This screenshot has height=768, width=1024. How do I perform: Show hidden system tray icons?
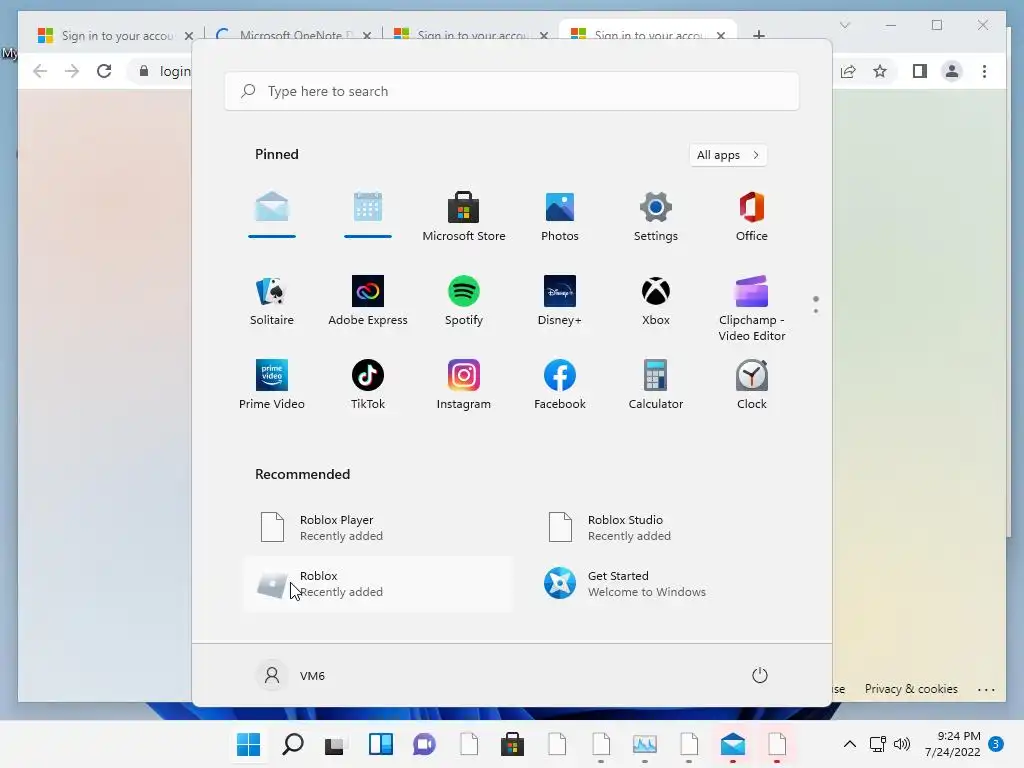tap(850, 744)
